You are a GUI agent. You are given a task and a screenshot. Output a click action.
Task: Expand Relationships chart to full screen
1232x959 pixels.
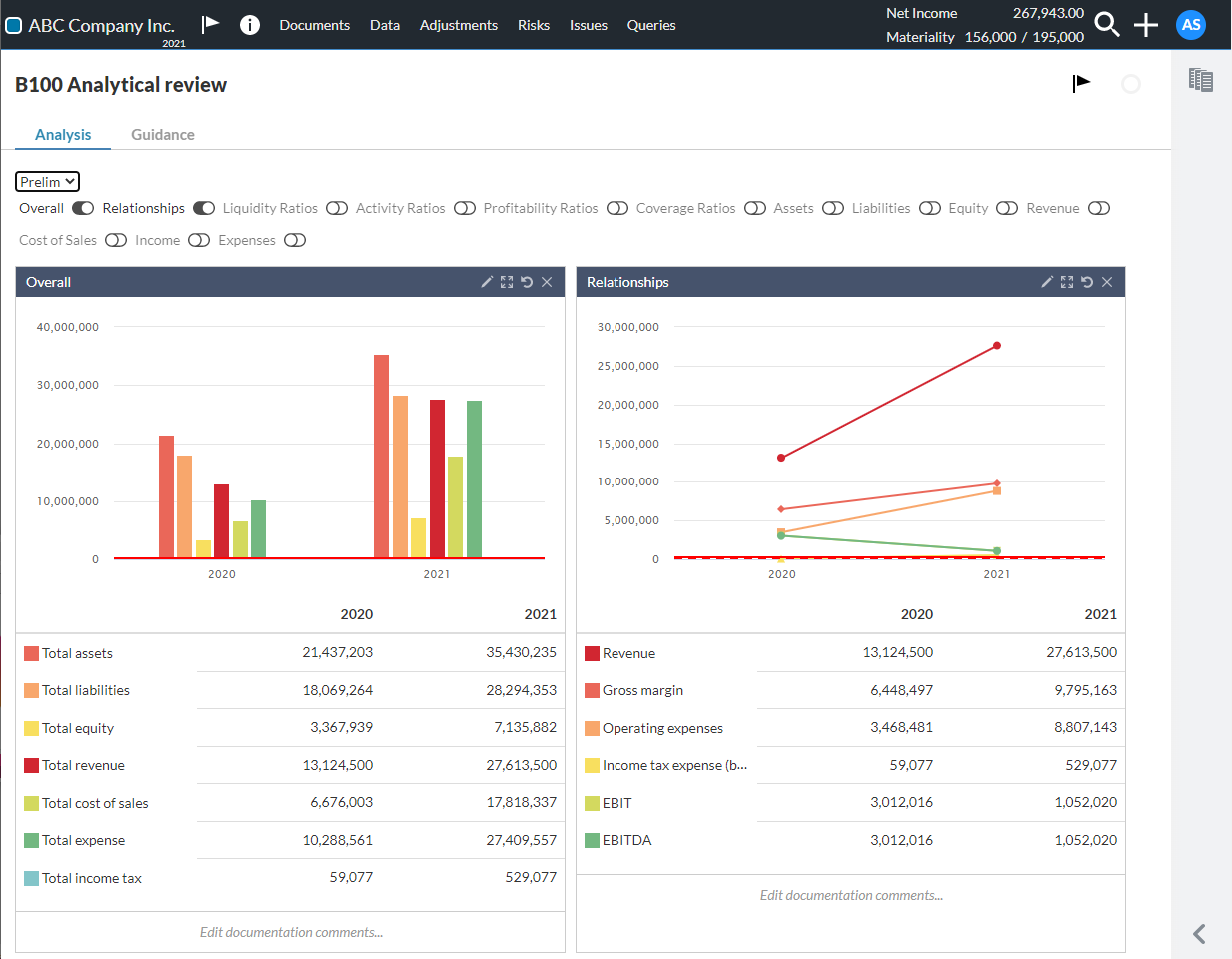pos(1067,282)
